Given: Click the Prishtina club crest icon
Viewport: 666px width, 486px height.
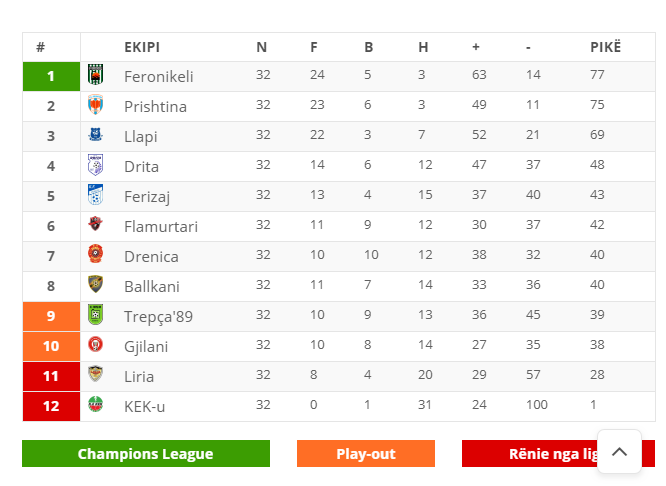Looking at the screenshot, I should pyautogui.click(x=96, y=105).
